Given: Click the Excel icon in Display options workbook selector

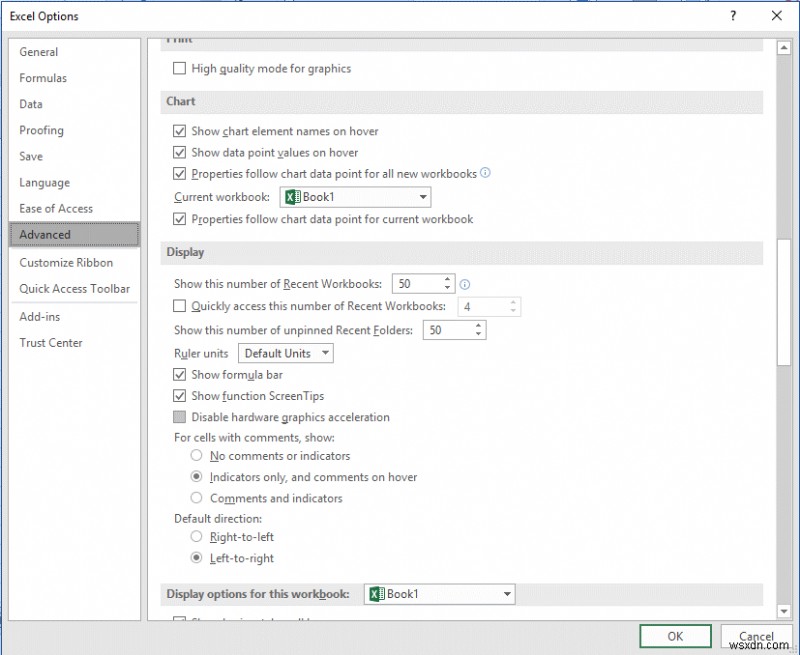Looking at the screenshot, I should 377,594.
